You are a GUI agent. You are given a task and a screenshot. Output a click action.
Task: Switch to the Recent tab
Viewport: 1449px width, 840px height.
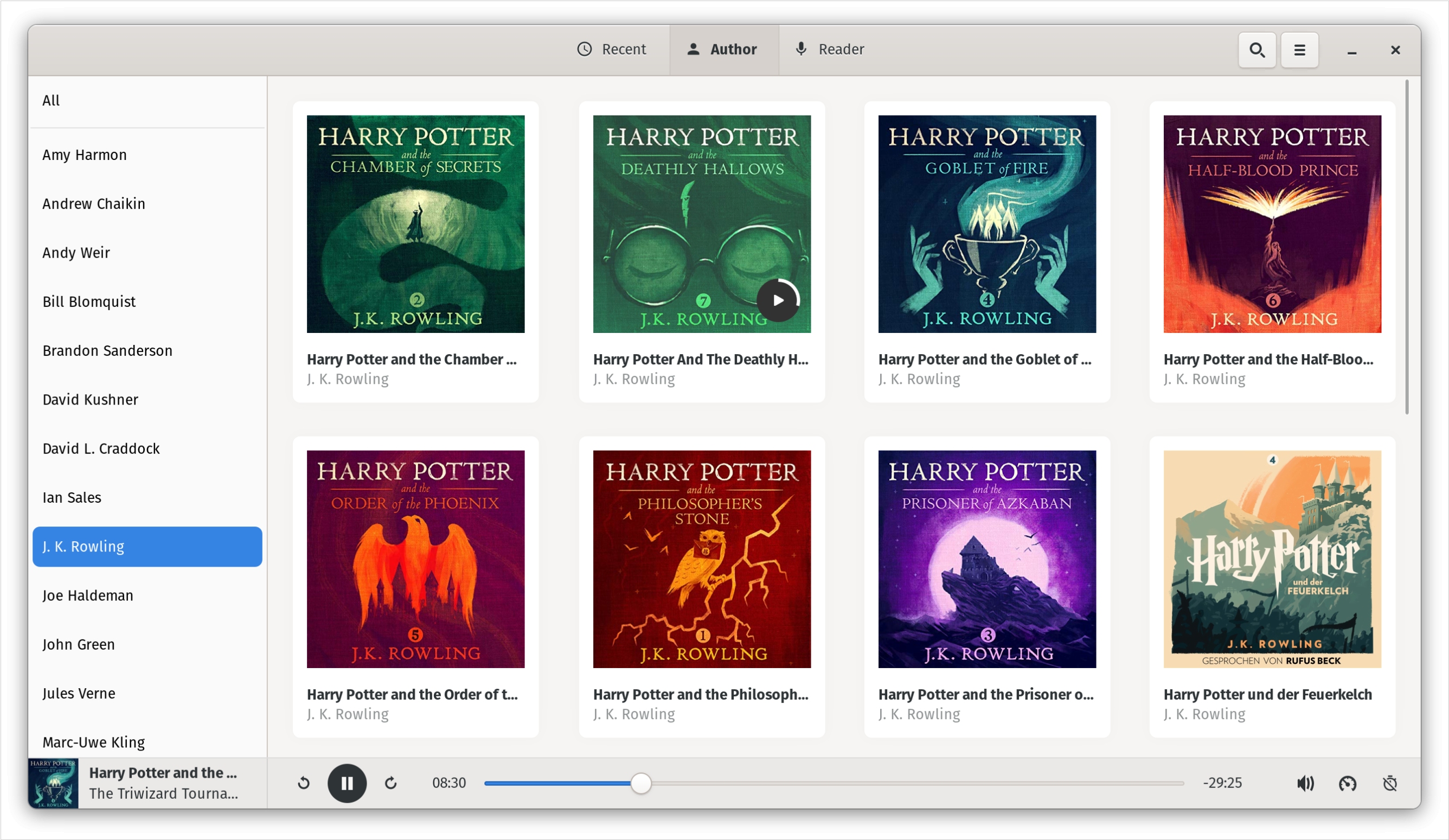[611, 49]
